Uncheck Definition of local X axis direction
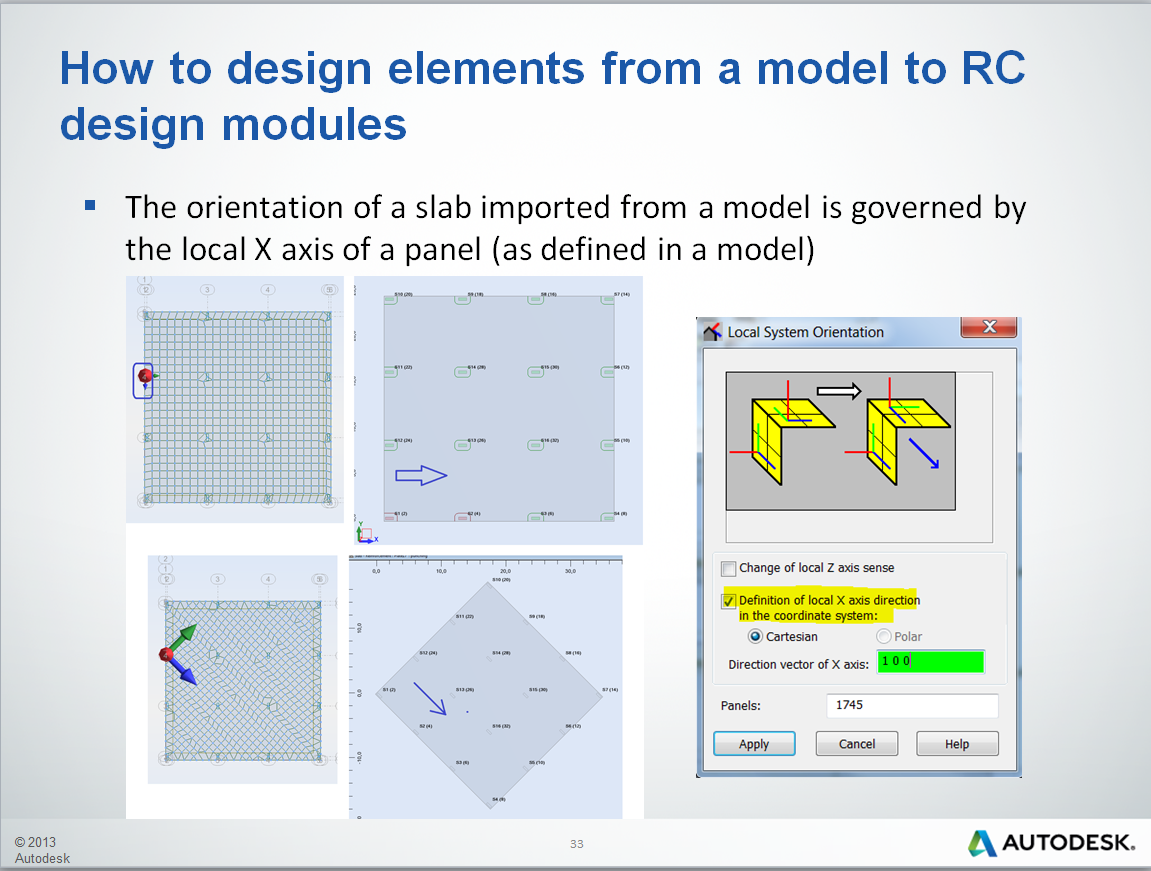The height and width of the screenshot is (871, 1151). tap(729, 601)
